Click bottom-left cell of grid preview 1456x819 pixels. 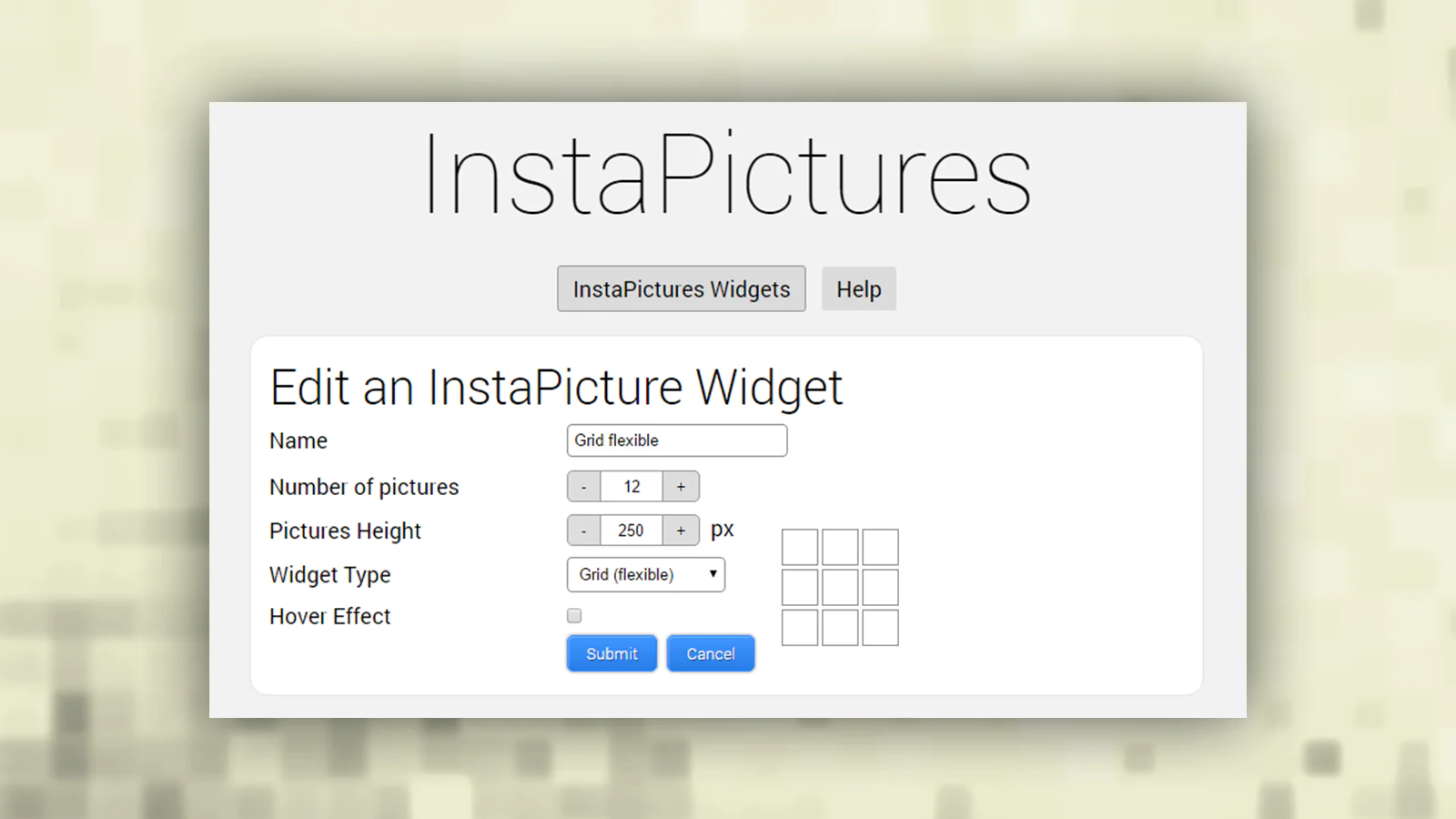pyautogui.click(x=800, y=628)
